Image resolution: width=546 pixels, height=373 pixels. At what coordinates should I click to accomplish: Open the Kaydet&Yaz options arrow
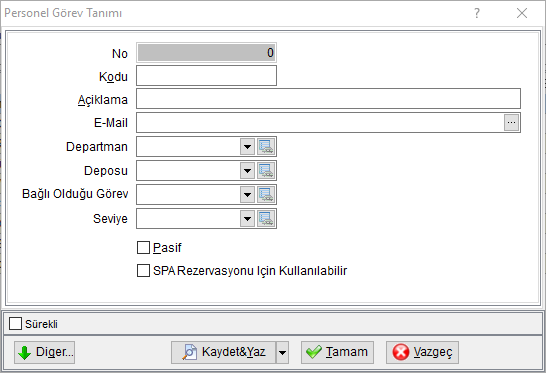tap(282, 352)
